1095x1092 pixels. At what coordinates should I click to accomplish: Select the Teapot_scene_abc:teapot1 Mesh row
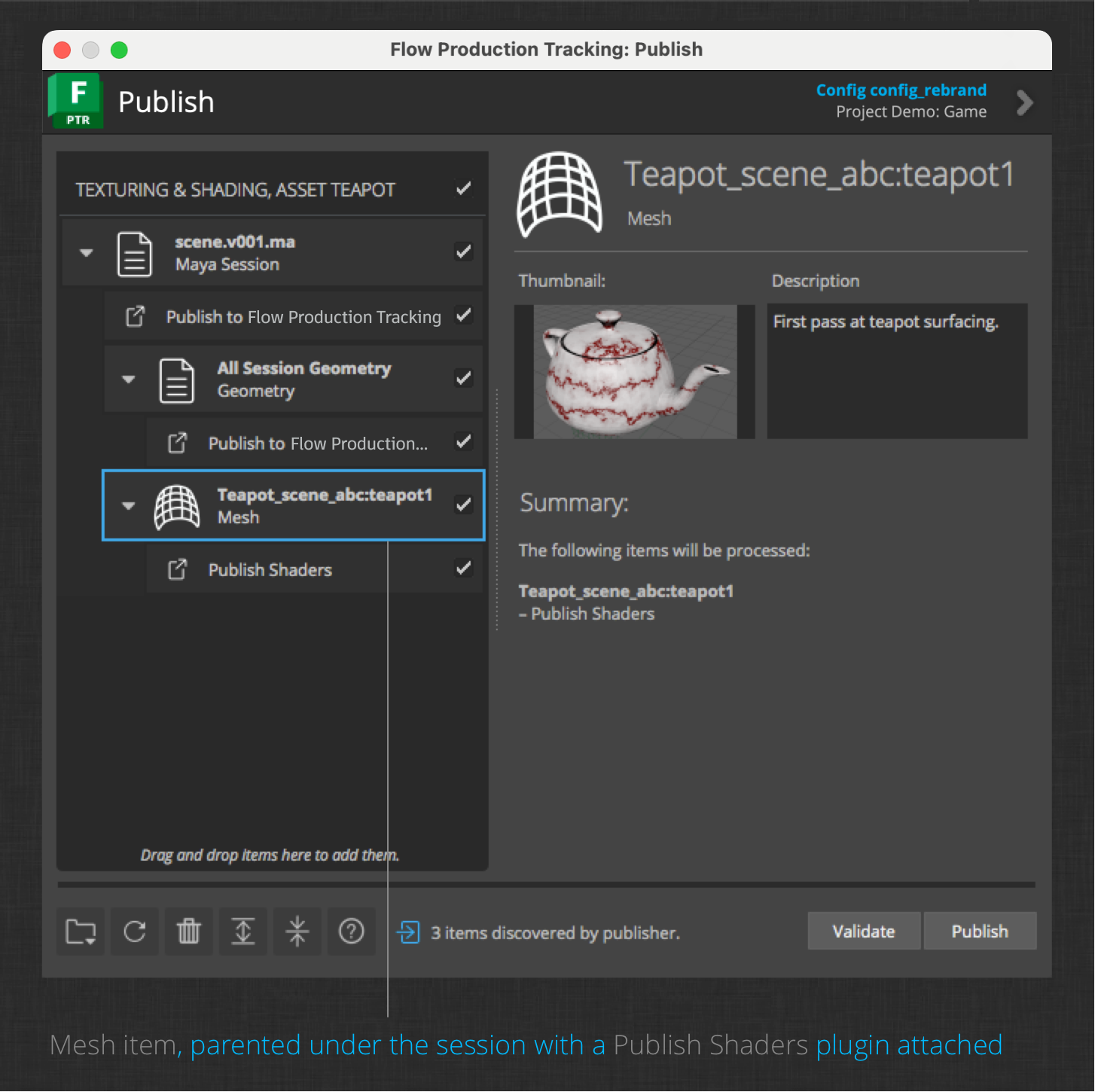[293, 505]
